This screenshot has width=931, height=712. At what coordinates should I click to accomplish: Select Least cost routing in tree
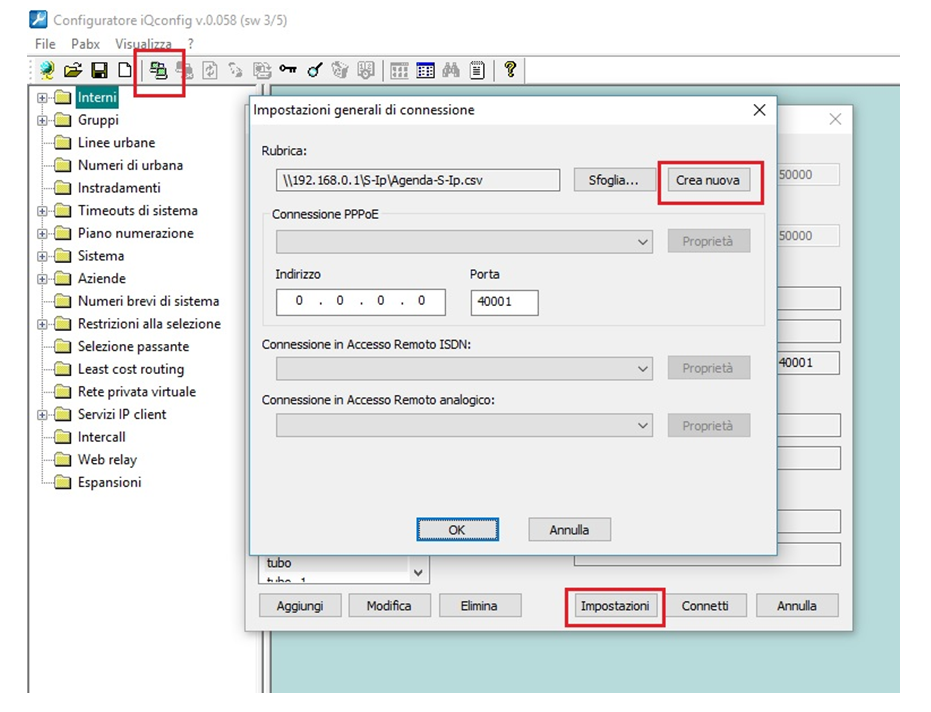point(131,369)
